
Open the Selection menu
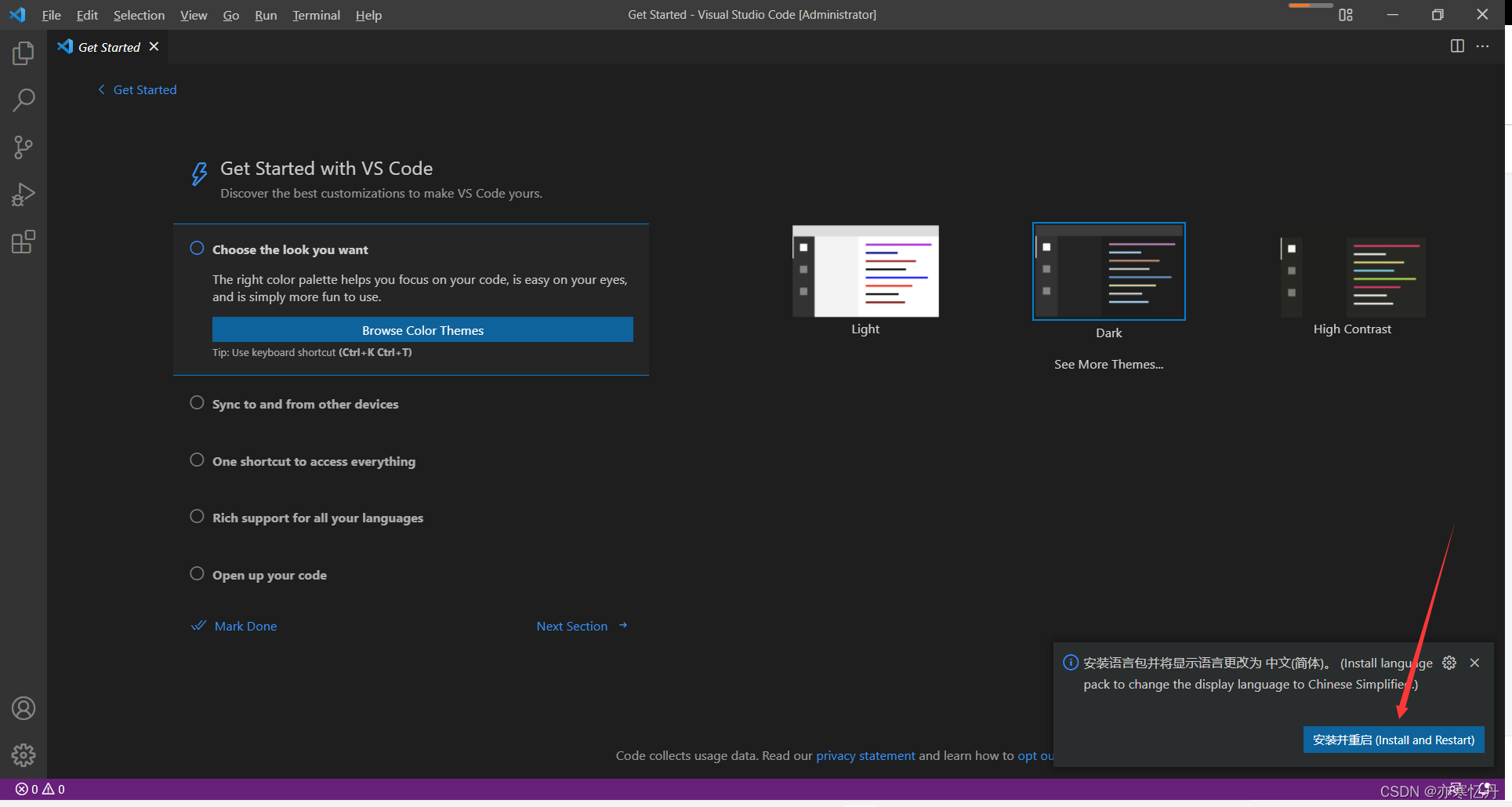[139, 15]
